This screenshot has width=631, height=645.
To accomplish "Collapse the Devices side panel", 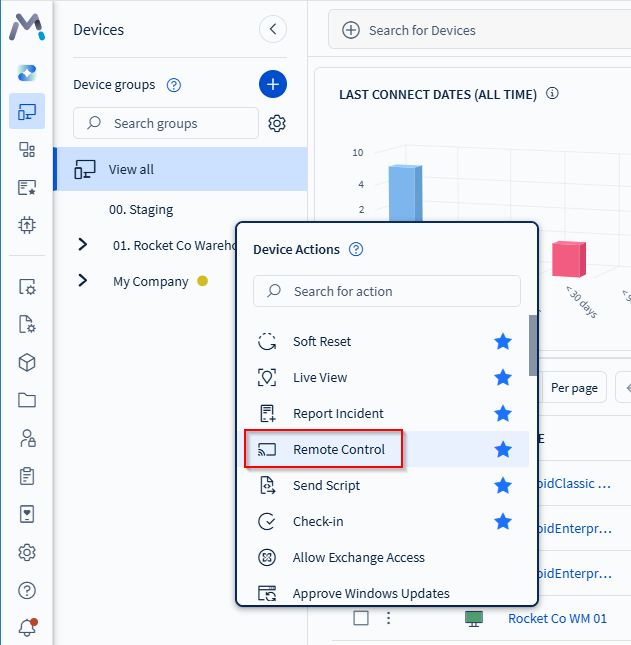I will tap(272, 29).
